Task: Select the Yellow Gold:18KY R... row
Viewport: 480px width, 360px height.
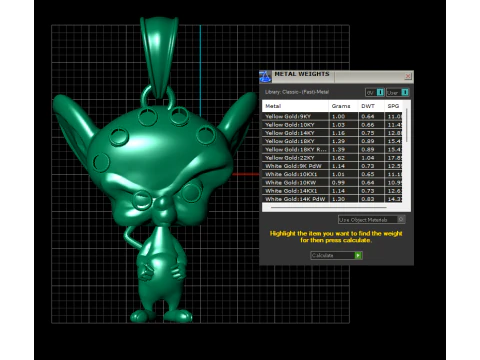Action: (x=333, y=149)
